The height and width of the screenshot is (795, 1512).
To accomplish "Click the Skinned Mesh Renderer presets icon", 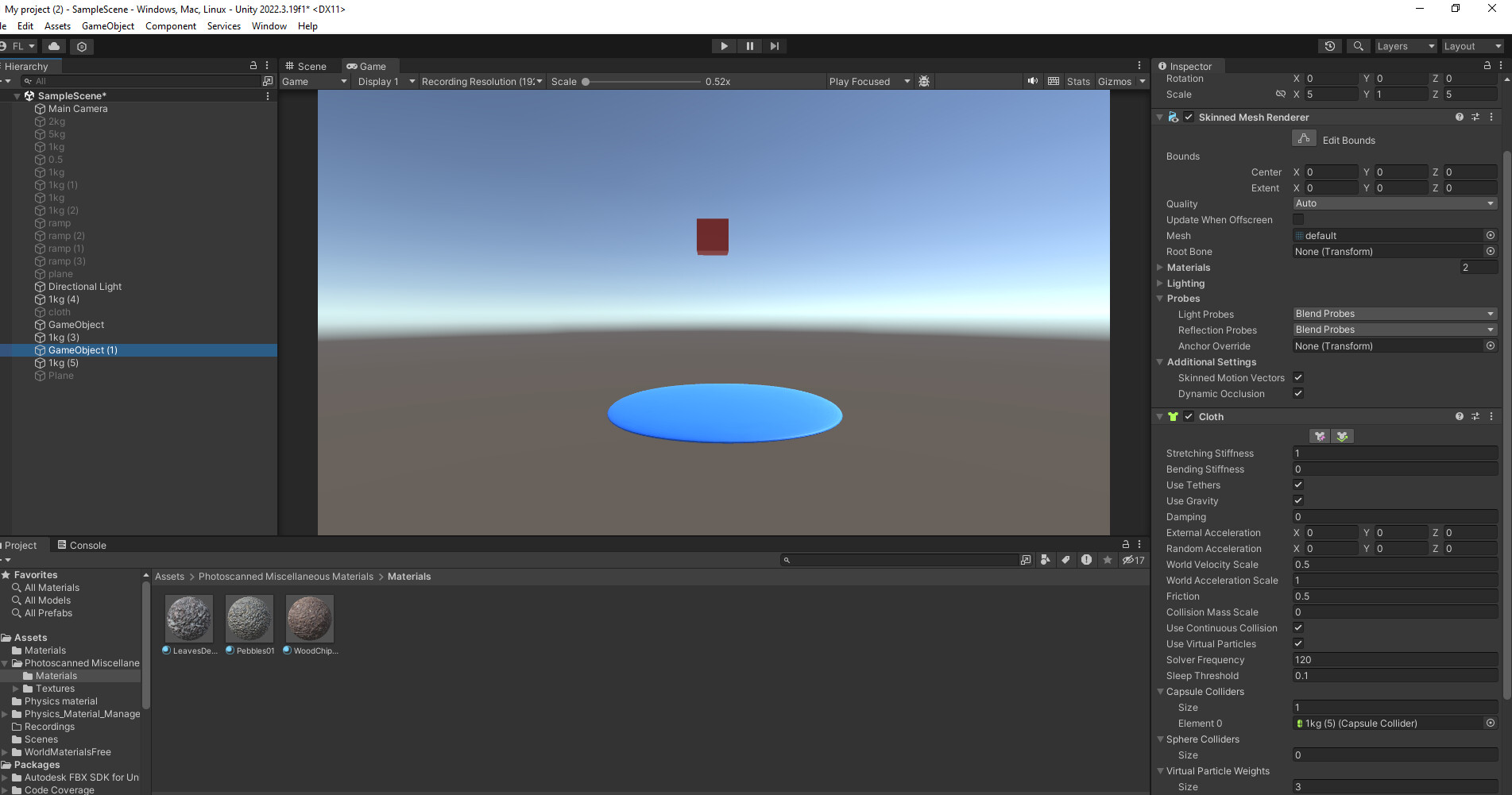I will pyautogui.click(x=1475, y=117).
